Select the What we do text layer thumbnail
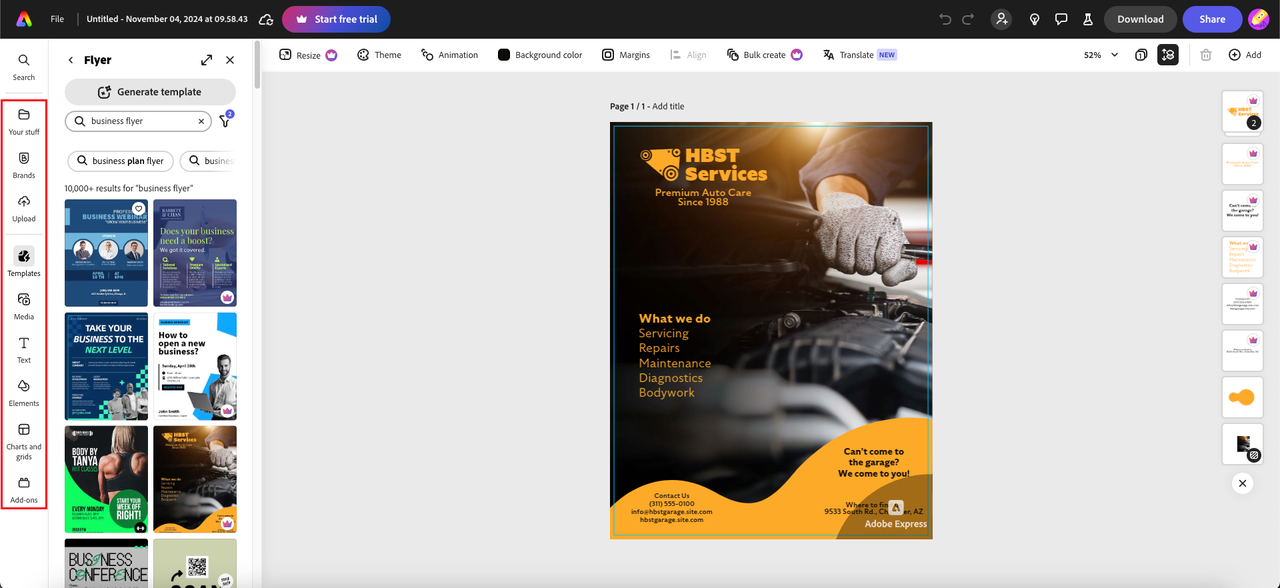1280x588 pixels. 1242,257
